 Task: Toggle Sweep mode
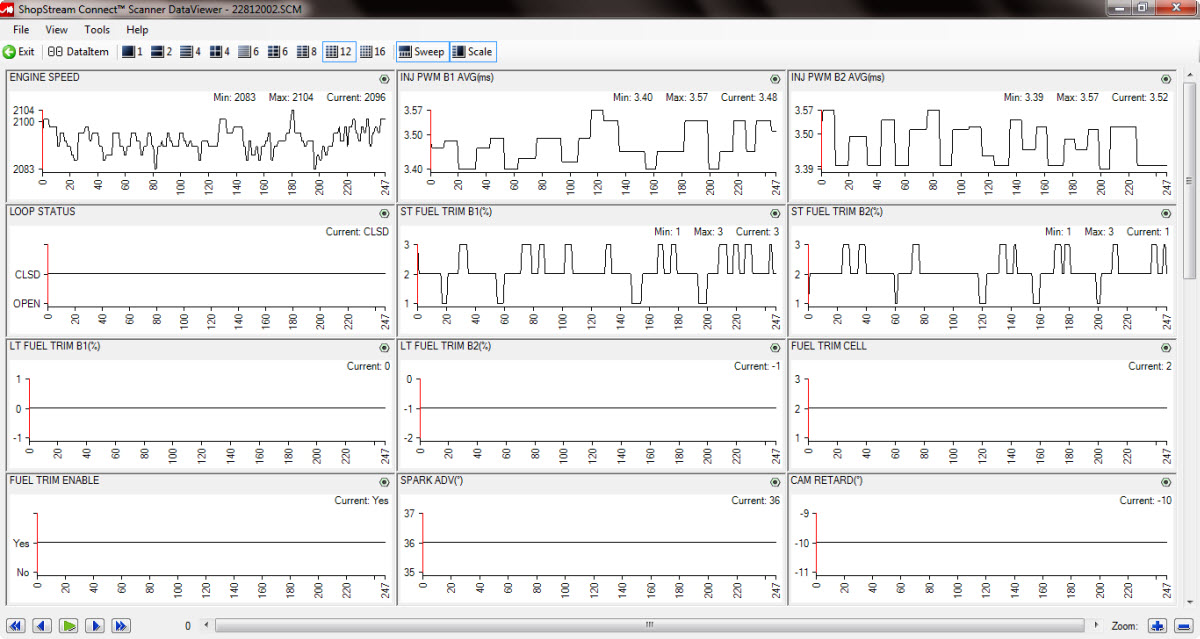[x=421, y=51]
